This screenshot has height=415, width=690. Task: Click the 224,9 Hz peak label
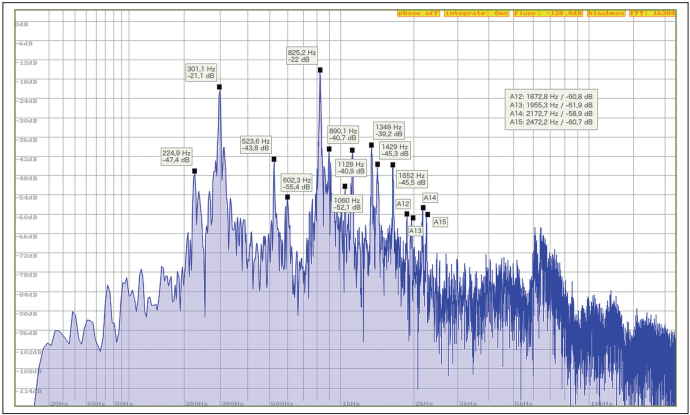tap(176, 156)
